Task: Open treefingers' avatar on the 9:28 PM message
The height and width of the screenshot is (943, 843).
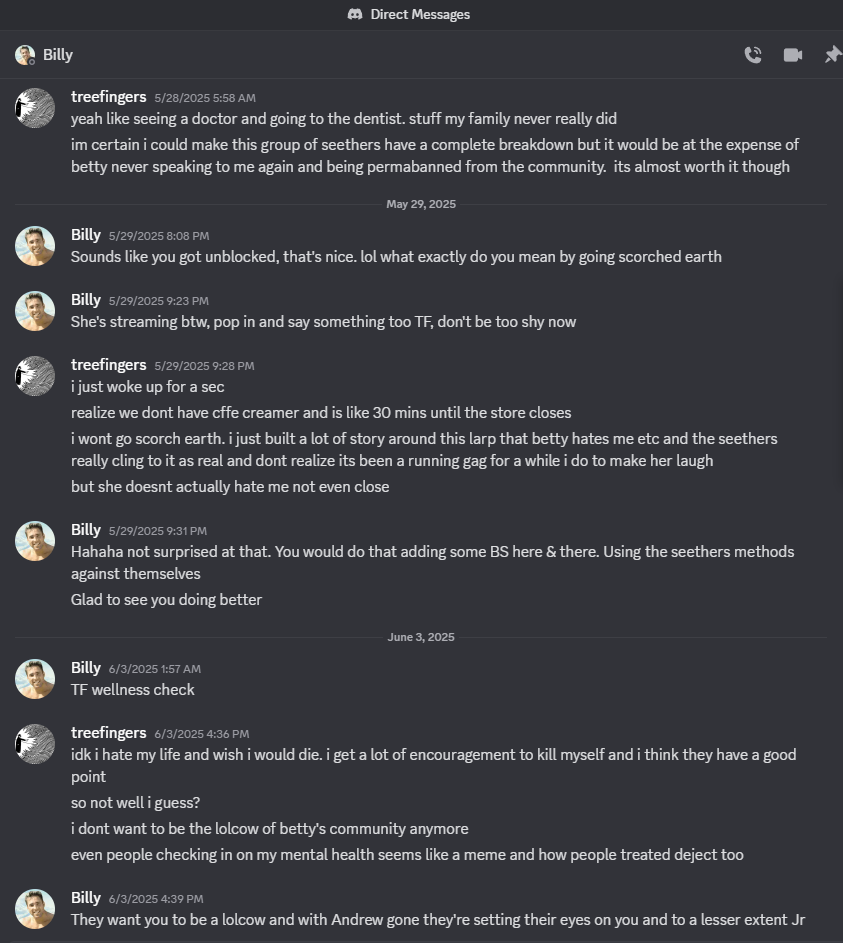Action: 35,376
